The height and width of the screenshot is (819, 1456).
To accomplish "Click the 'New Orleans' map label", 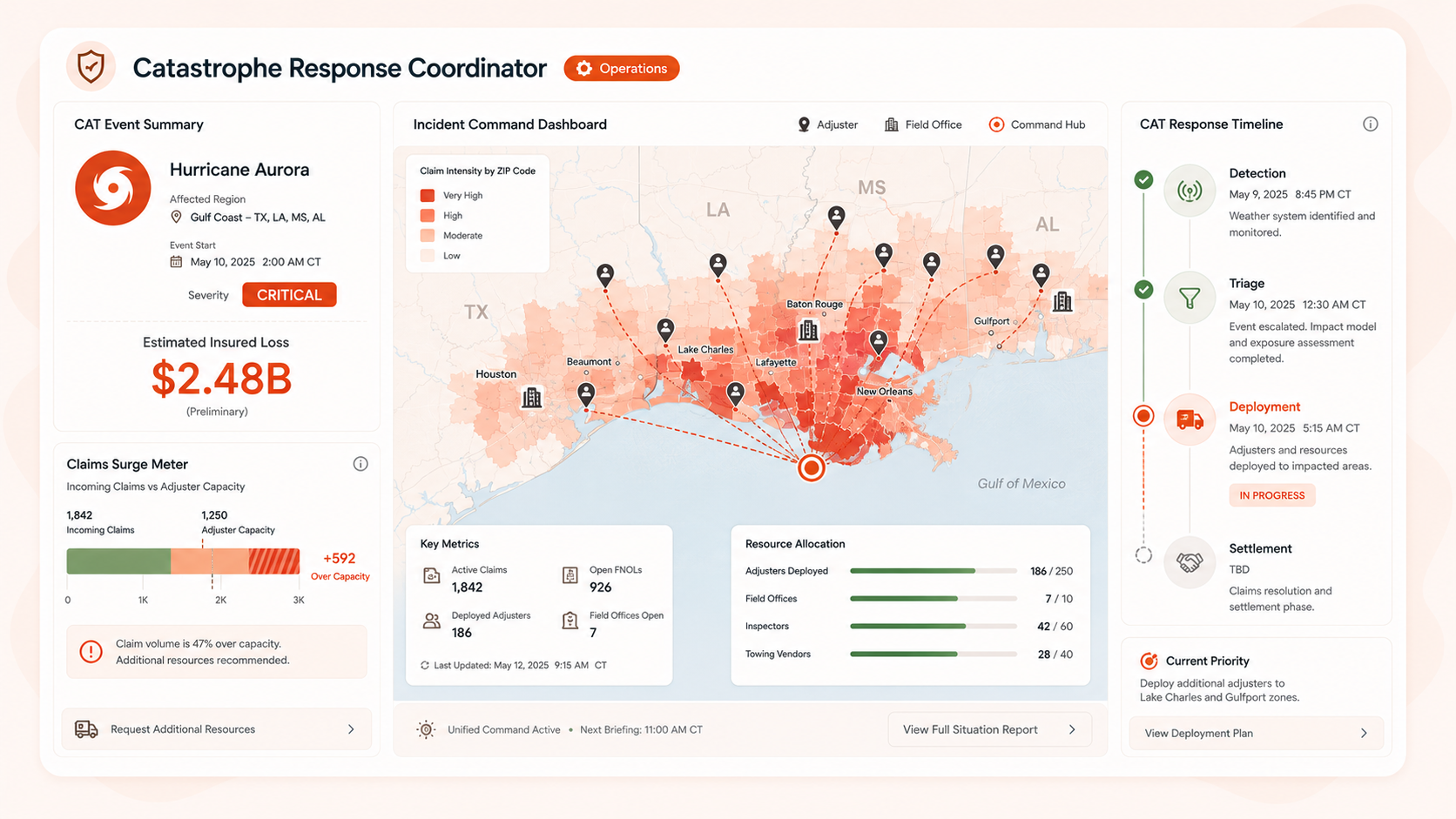I will pos(885,392).
